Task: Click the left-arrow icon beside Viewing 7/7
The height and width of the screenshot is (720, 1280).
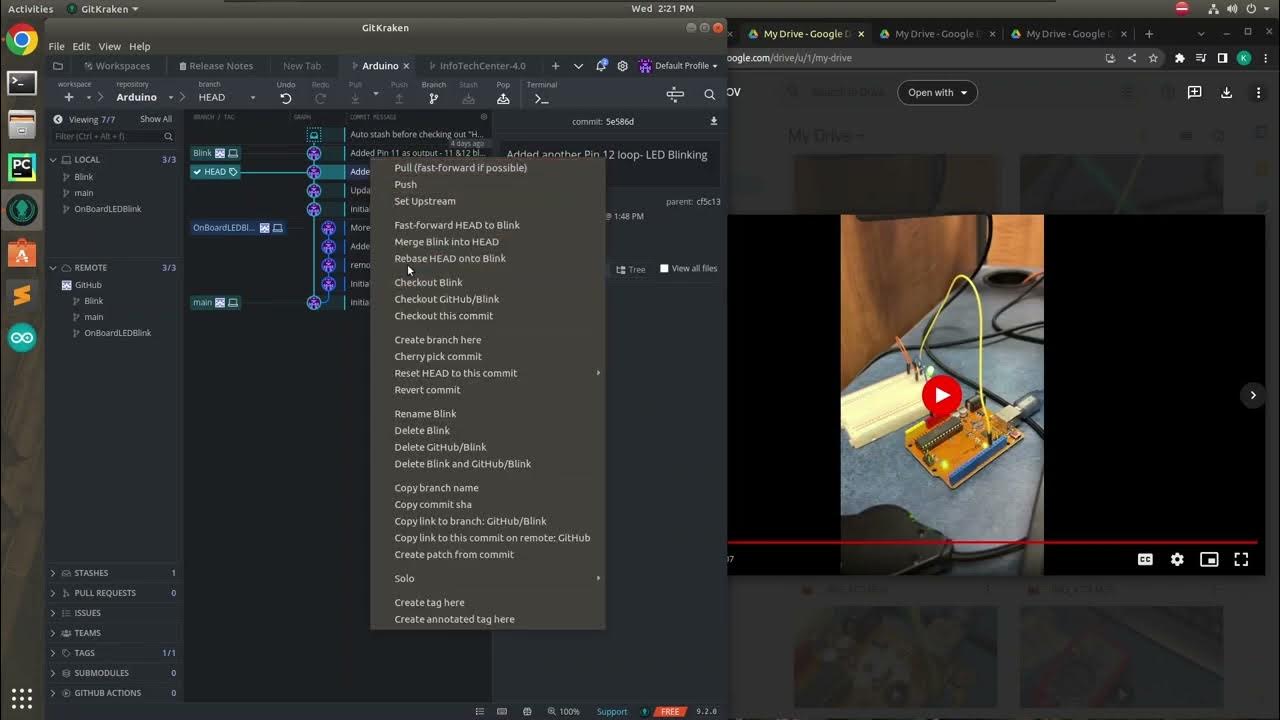Action: pyautogui.click(x=58, y=119)
